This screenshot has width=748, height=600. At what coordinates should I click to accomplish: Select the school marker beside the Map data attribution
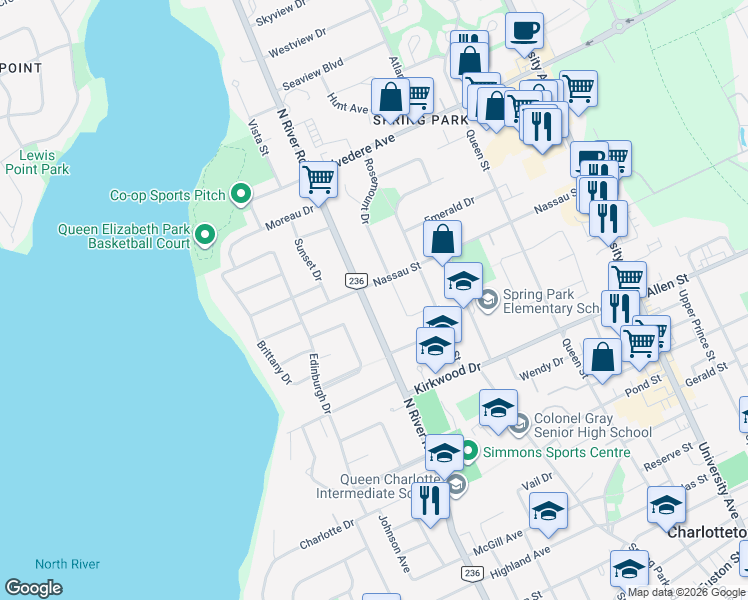pyautogui.click(x=629, y=571)
